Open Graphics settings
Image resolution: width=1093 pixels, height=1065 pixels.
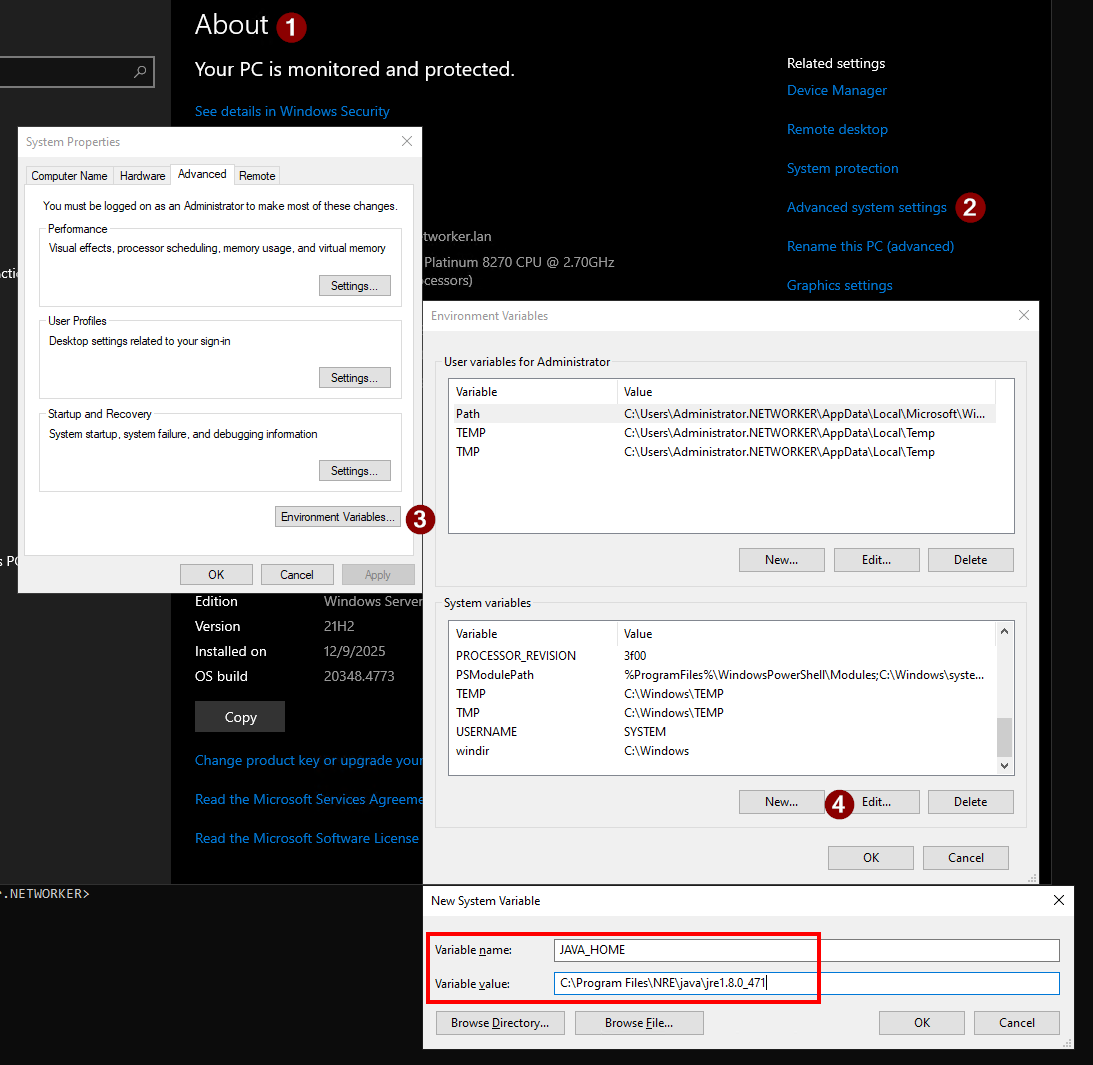pos(839,285)
